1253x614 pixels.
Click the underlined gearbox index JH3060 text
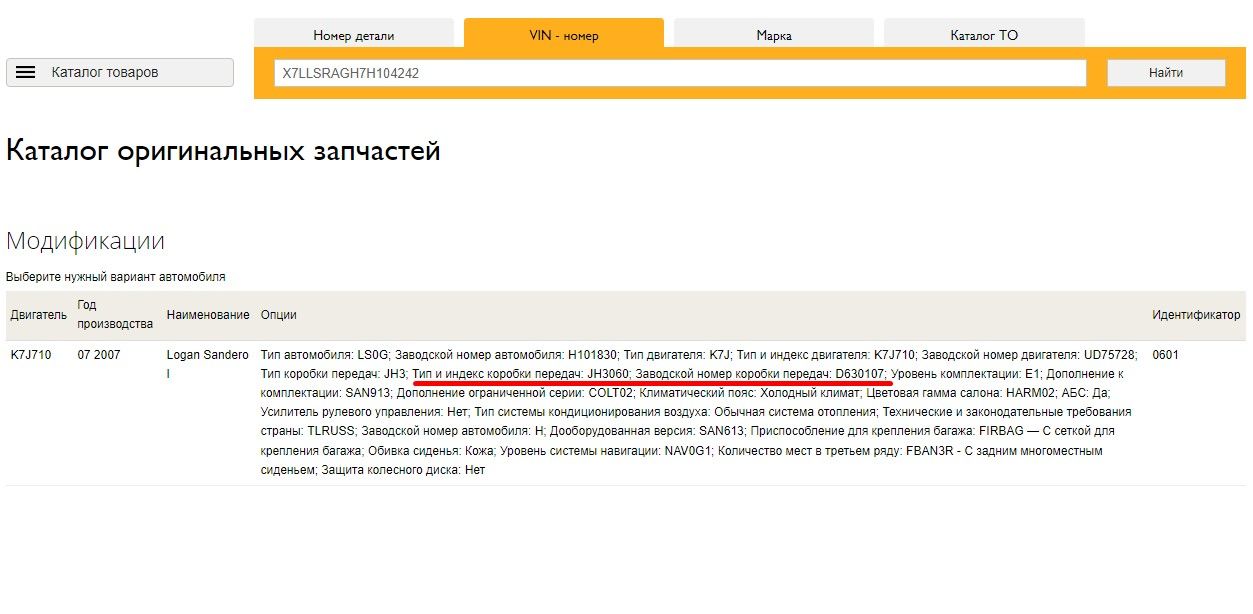pyautogui.click(x=608, y=373)
